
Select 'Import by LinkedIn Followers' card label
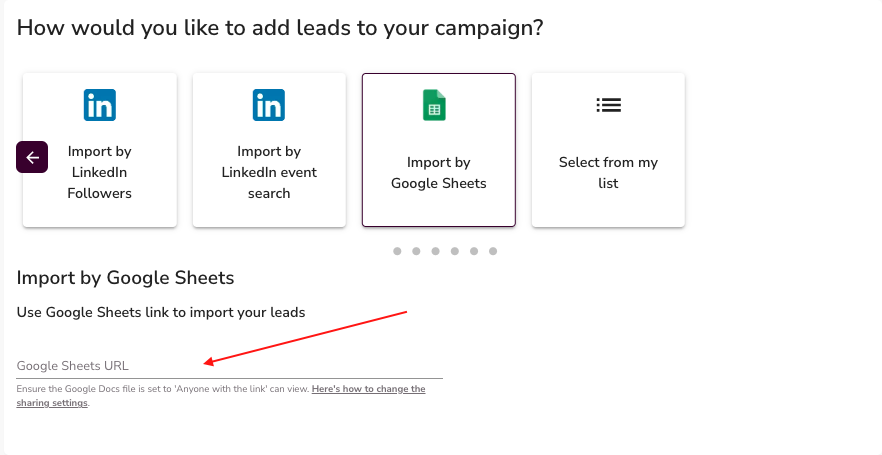point(100,172)
